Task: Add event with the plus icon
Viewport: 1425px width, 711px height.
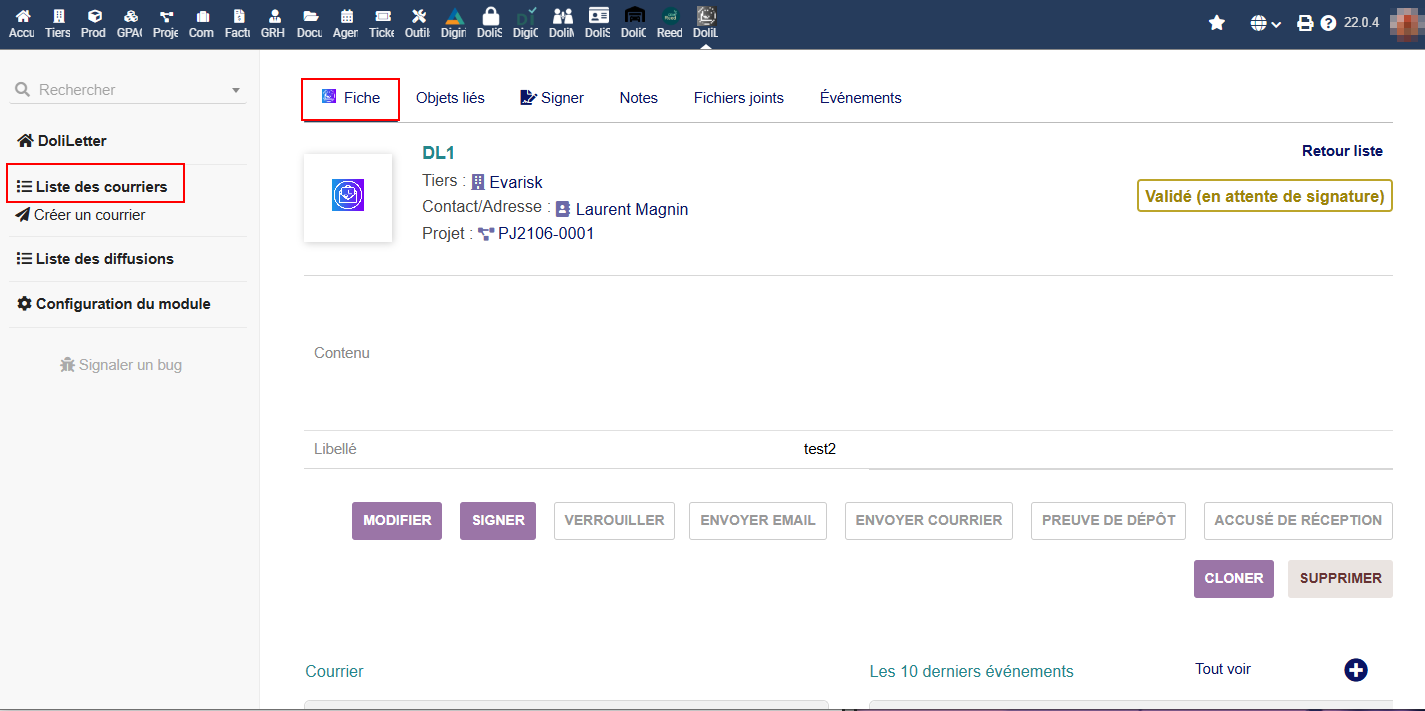Action: [x=1355, y=671]
